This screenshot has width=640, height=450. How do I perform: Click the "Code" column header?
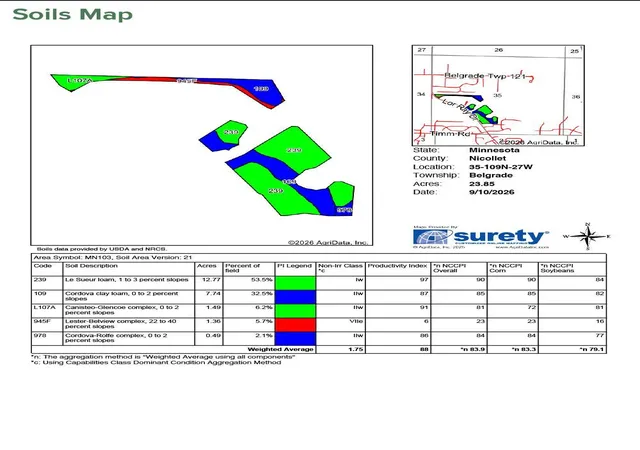coord(42,266)
